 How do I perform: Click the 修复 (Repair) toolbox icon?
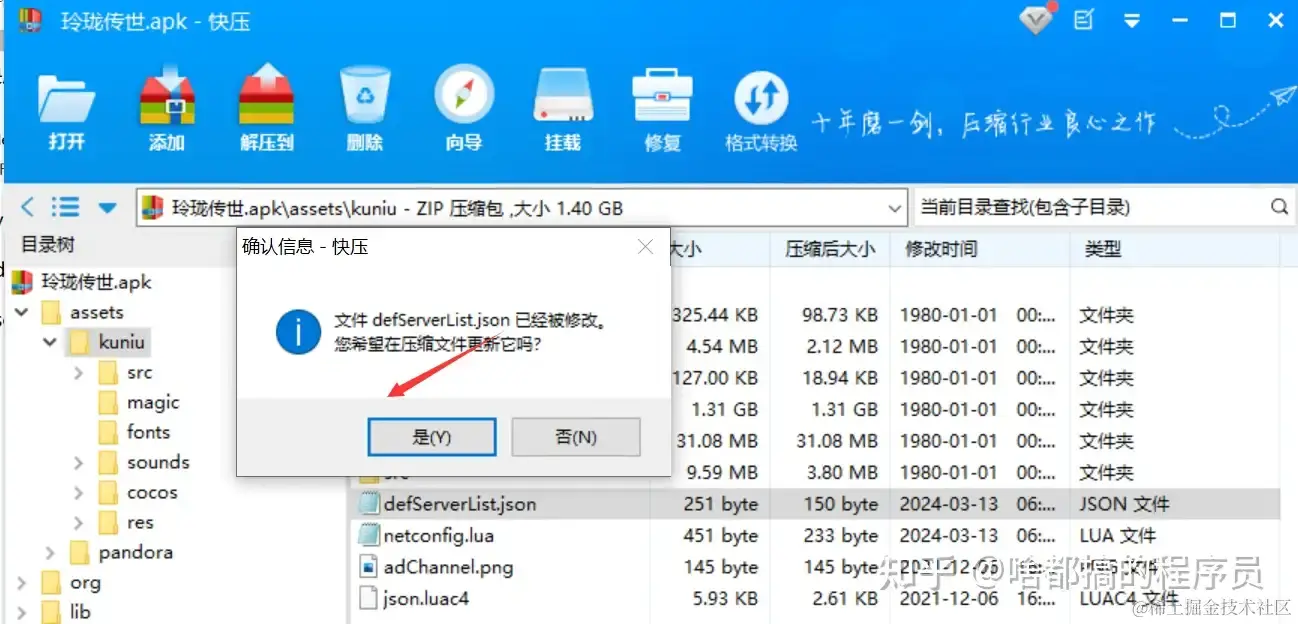pyautogui.click(x=662, y=97)
